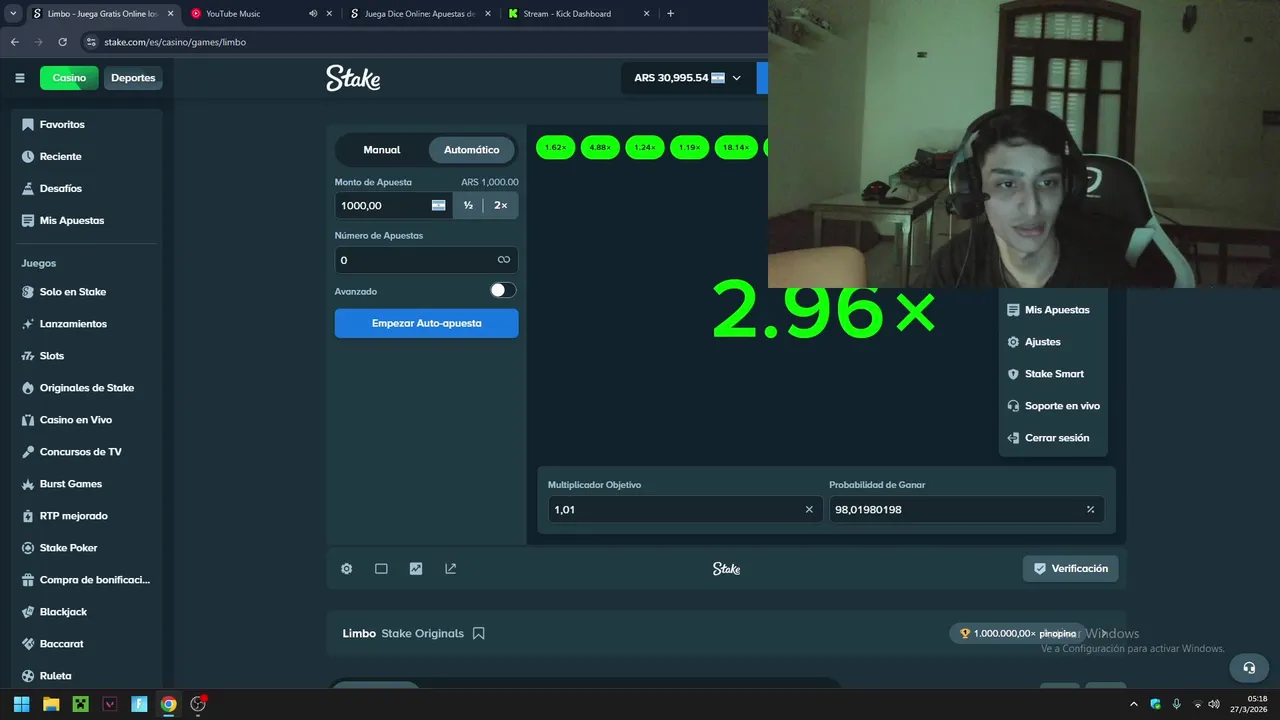The width and height of the screenshot is (1280, 720).
Task: Click the 4.88× previous result chip
Action: (600, 147)
